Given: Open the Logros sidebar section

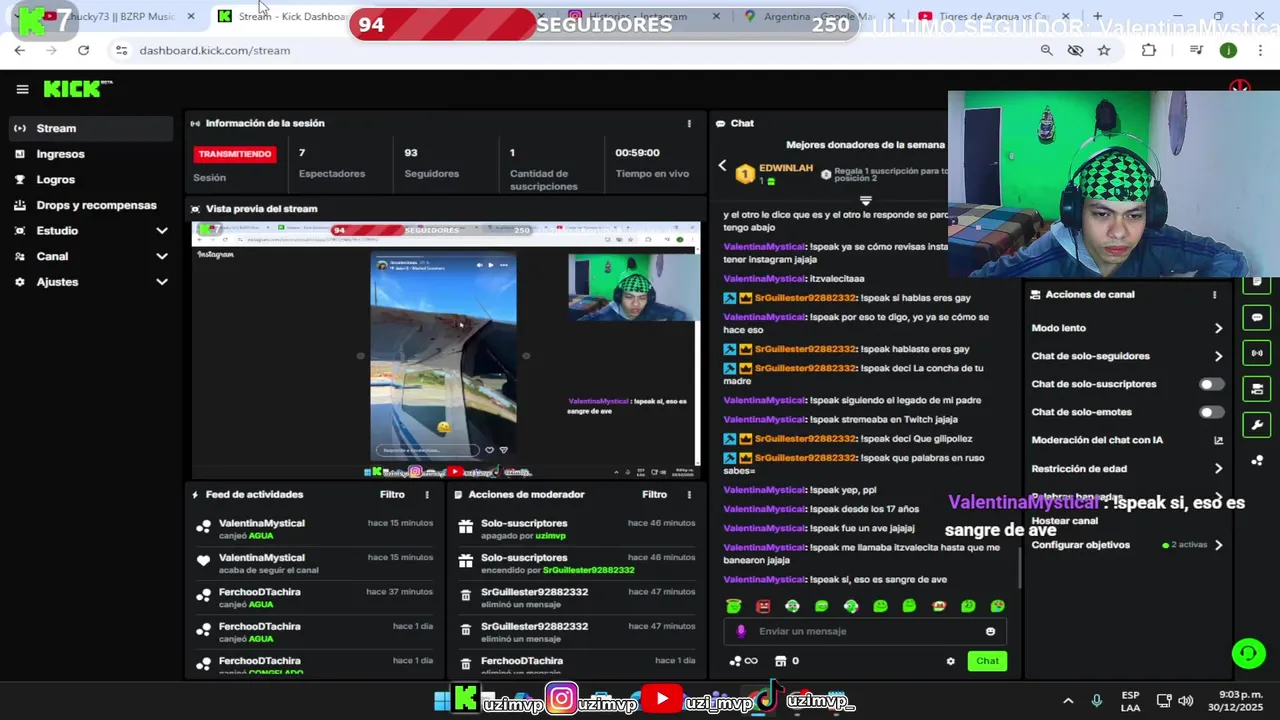Looking at the screenshot, I should click(90, 180).
